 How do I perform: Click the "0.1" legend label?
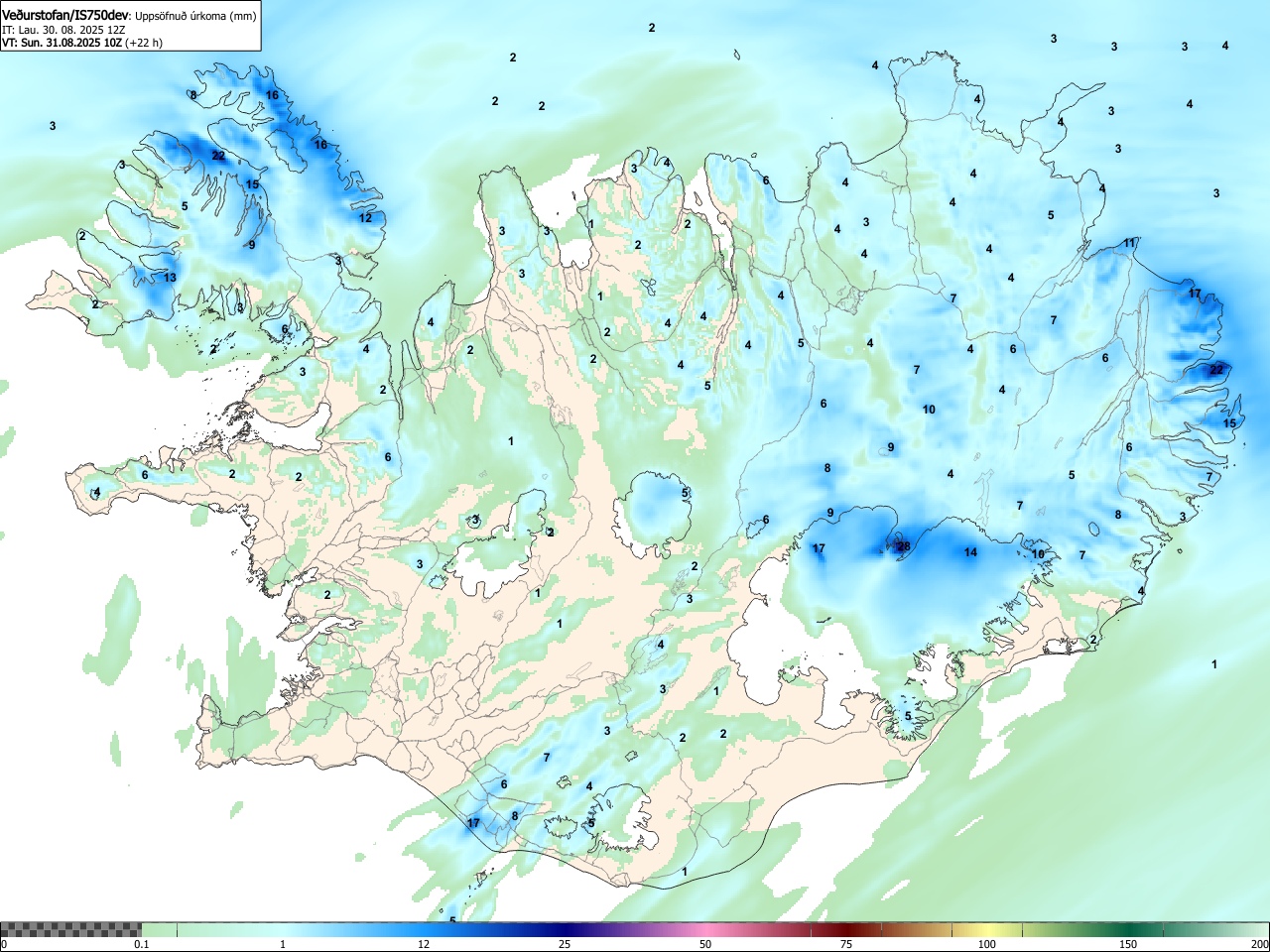(x=142, y=944)
